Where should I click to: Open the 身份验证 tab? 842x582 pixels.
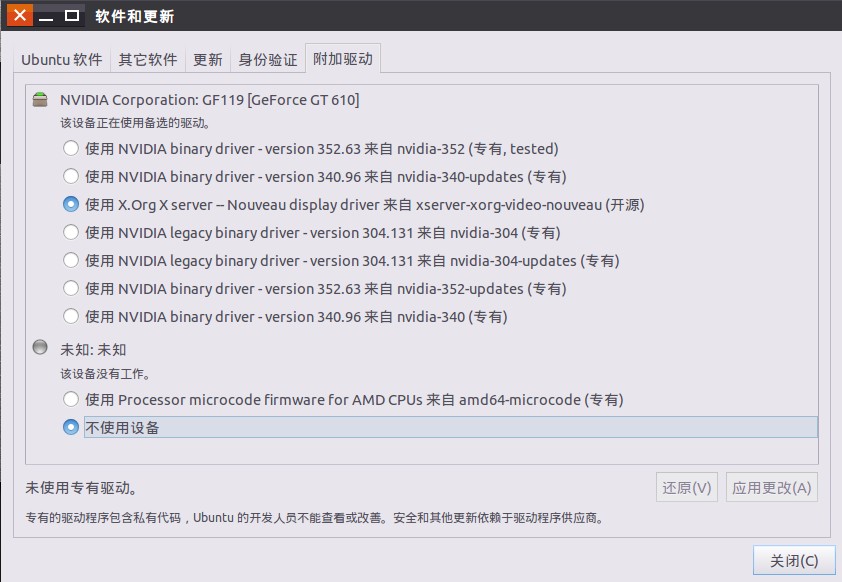tap(267, 59)
